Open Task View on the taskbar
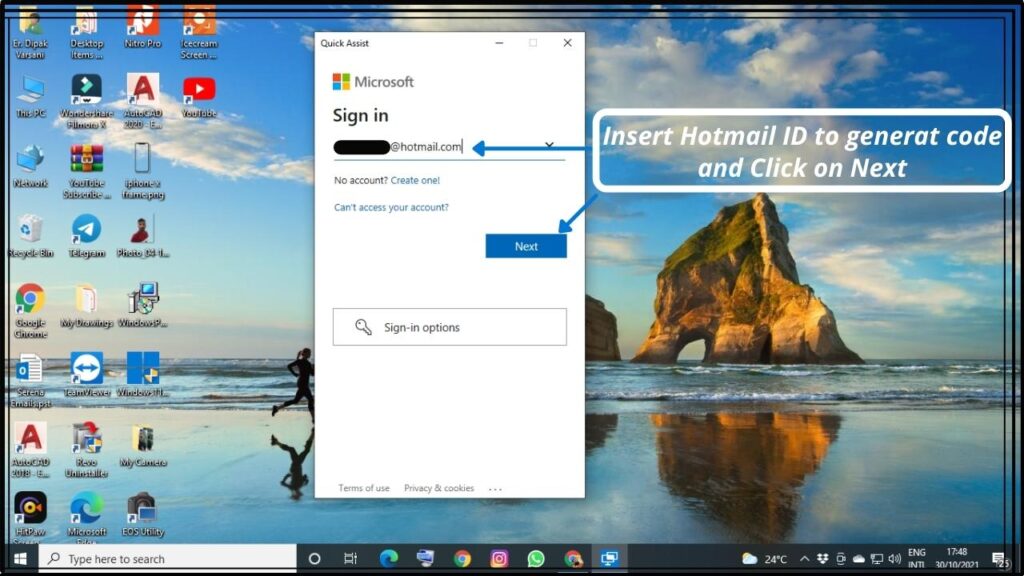 (x=350, y=558)
